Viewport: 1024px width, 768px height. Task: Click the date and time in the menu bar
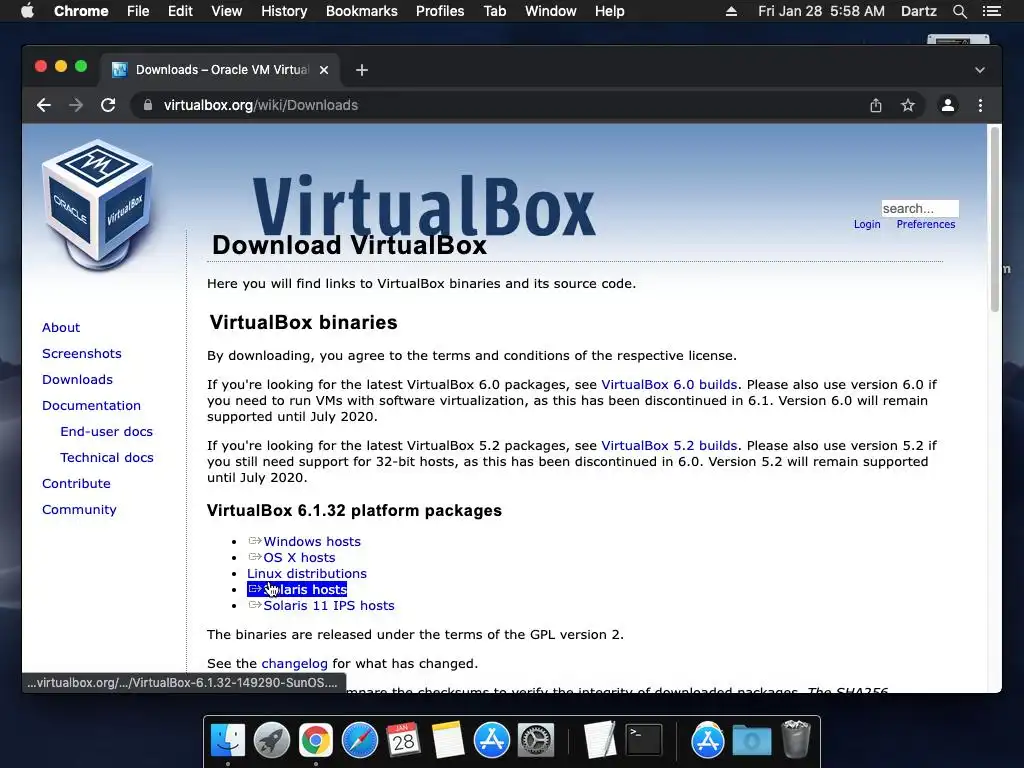[821, 11]
